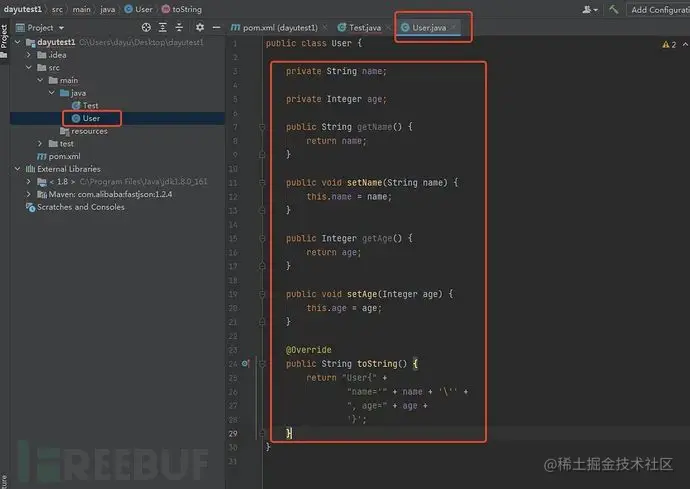Click src in breadcrumb bar

click(x=57, y=9)
